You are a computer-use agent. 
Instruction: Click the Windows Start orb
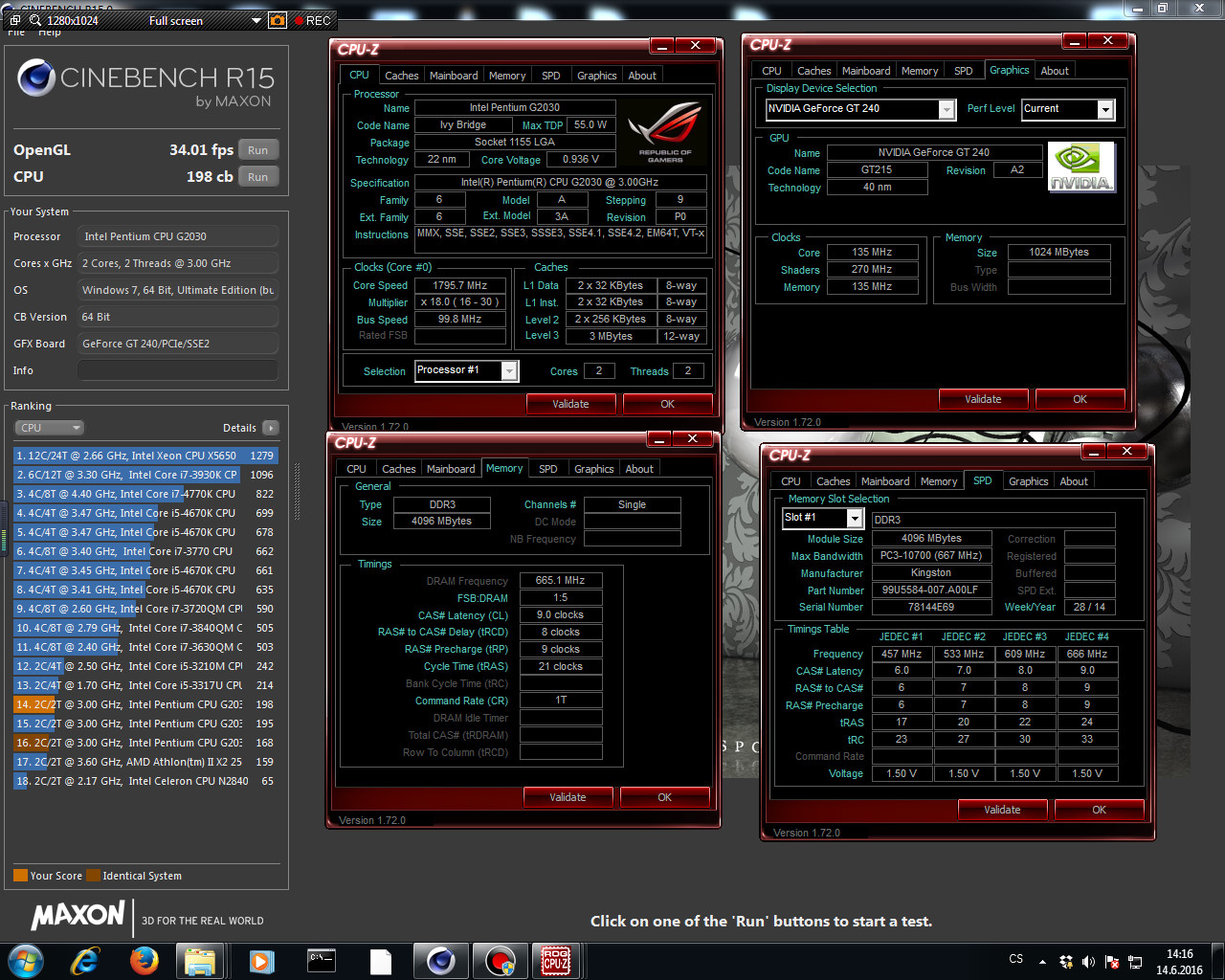26,960
